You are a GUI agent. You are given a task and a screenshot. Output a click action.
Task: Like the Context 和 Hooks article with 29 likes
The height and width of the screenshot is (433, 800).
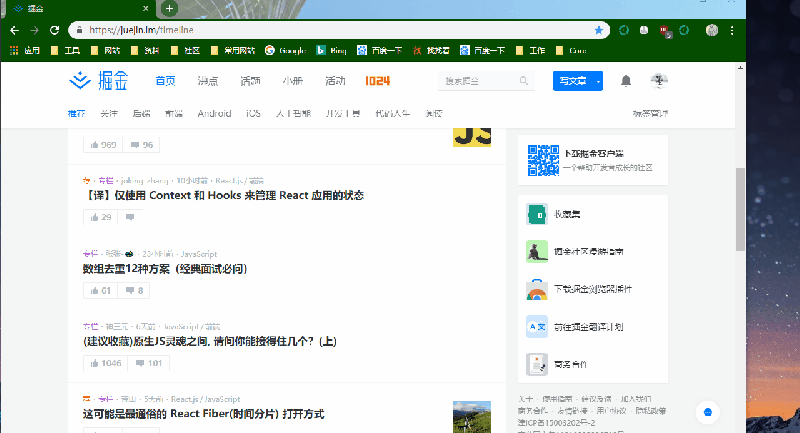[x=101, y=217]
